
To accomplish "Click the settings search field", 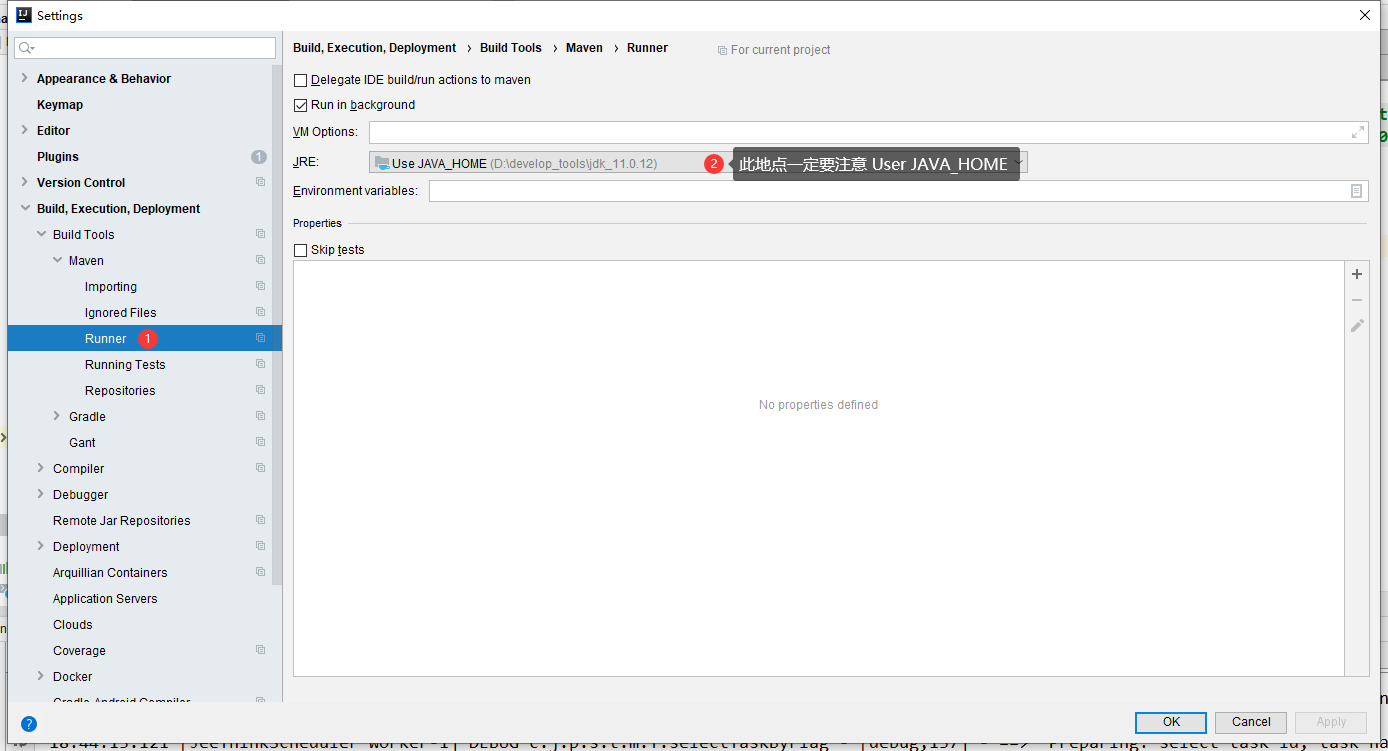I will 145,48.
